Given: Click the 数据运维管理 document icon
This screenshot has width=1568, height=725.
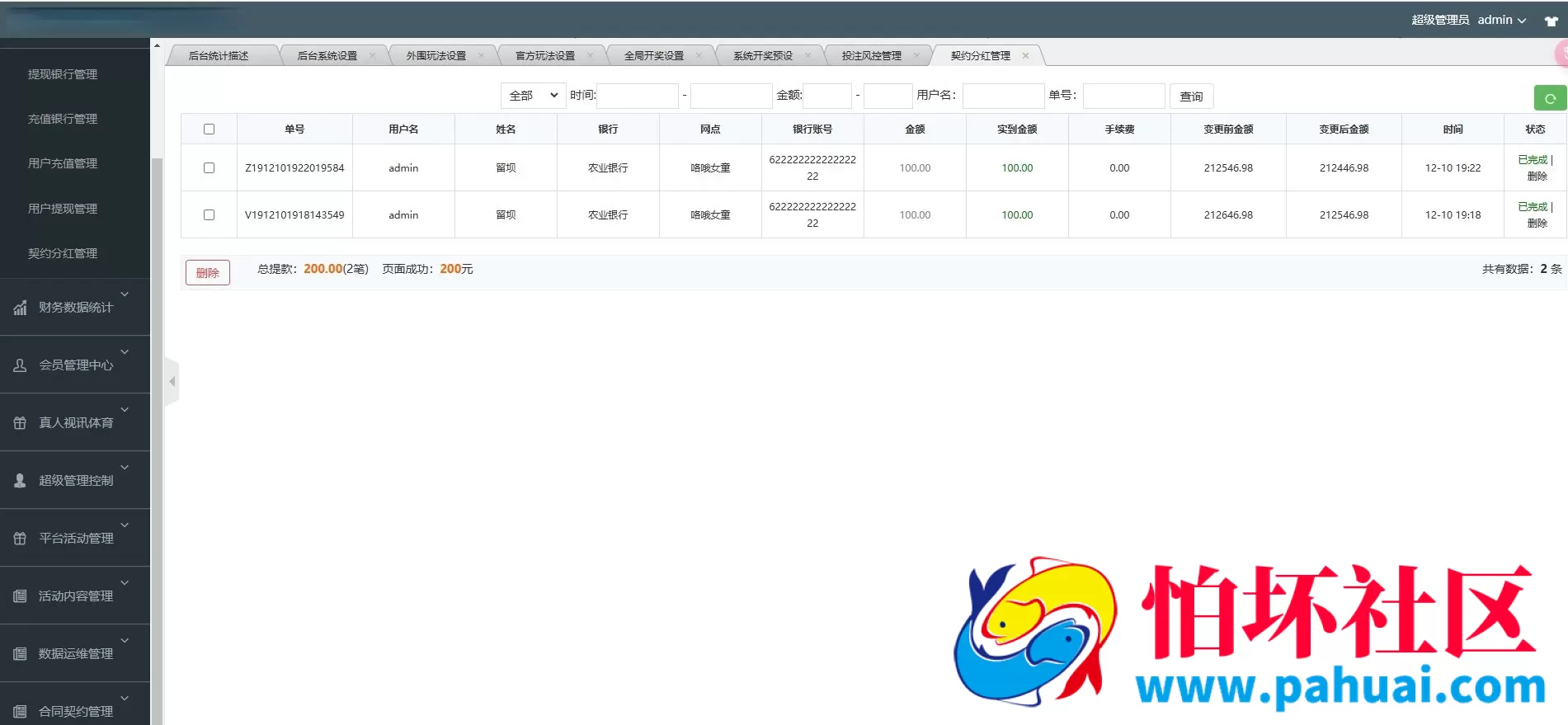Looking at the screenshot, I should point(20,653).
